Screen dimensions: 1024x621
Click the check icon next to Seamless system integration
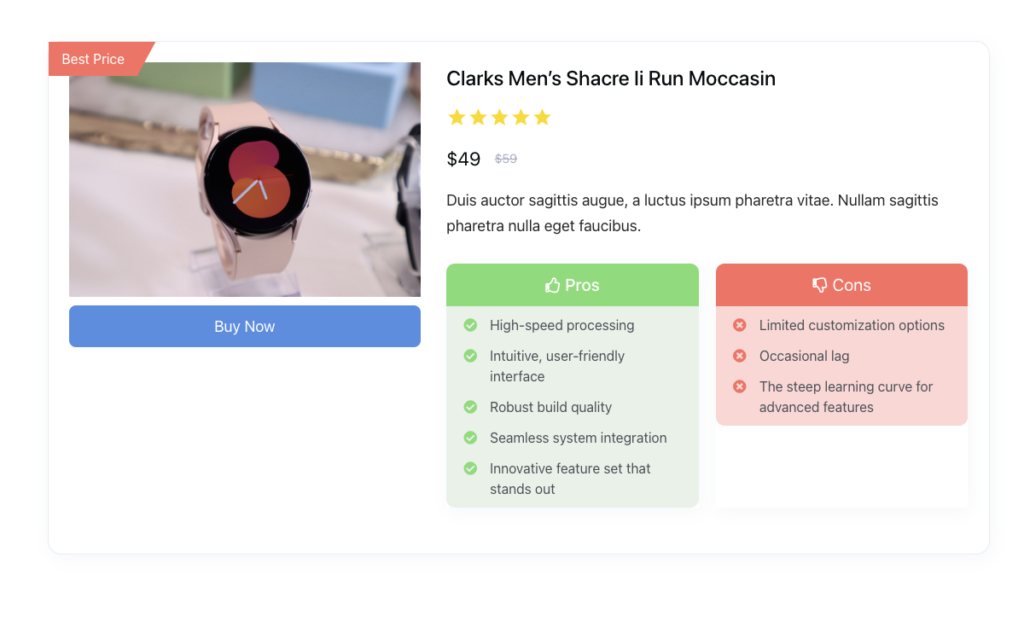coord(470,438)
